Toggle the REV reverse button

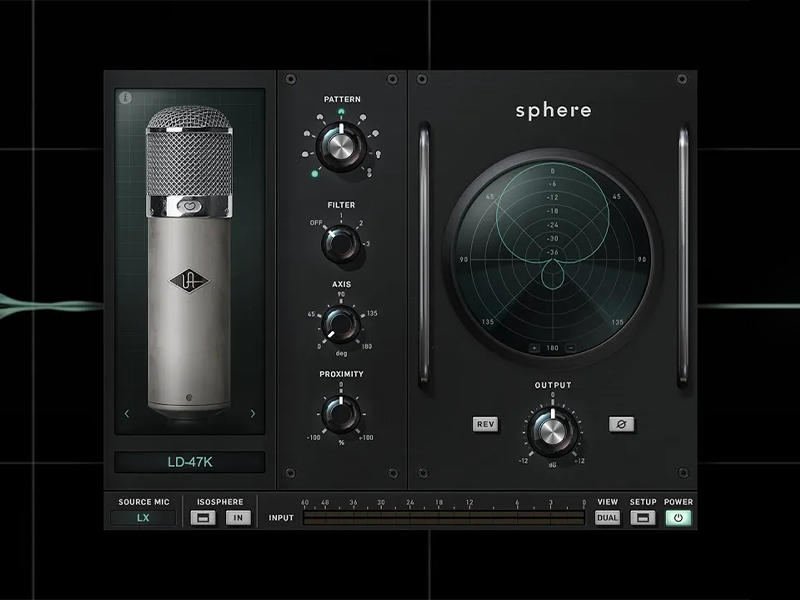[485, 424]
